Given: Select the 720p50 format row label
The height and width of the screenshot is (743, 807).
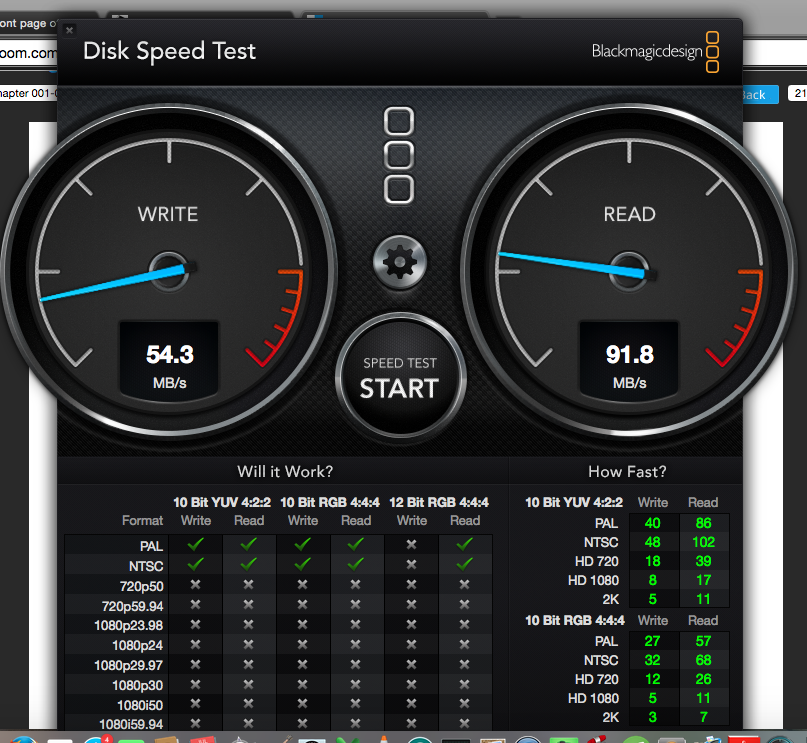Looking at the screenshot, I should [x=142, y=586].
